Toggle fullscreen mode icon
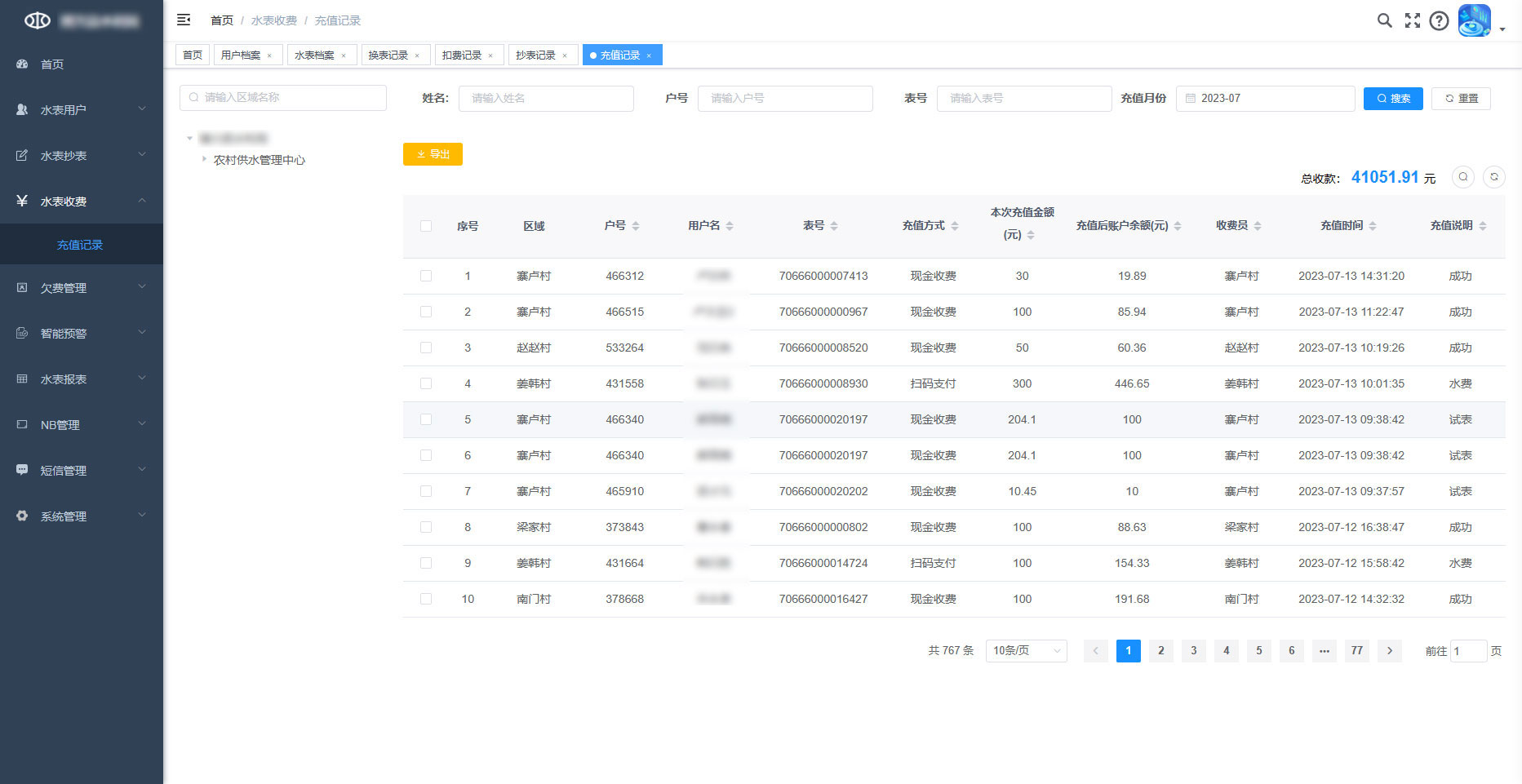 (1412, 20)
